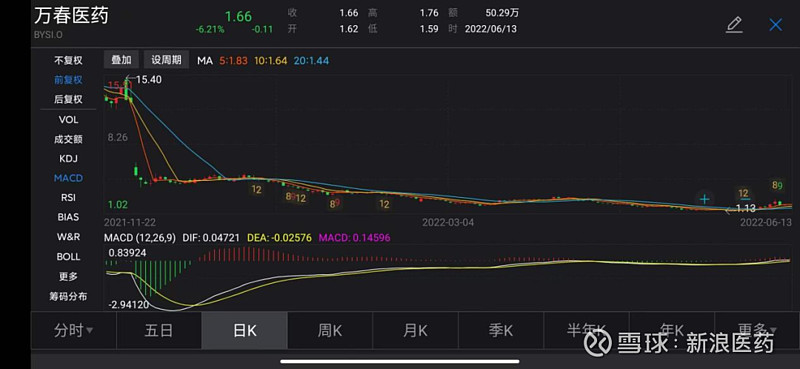800x369 pixels.
Task: Switch indicator to BIAS
Action: tap(68, 217)
